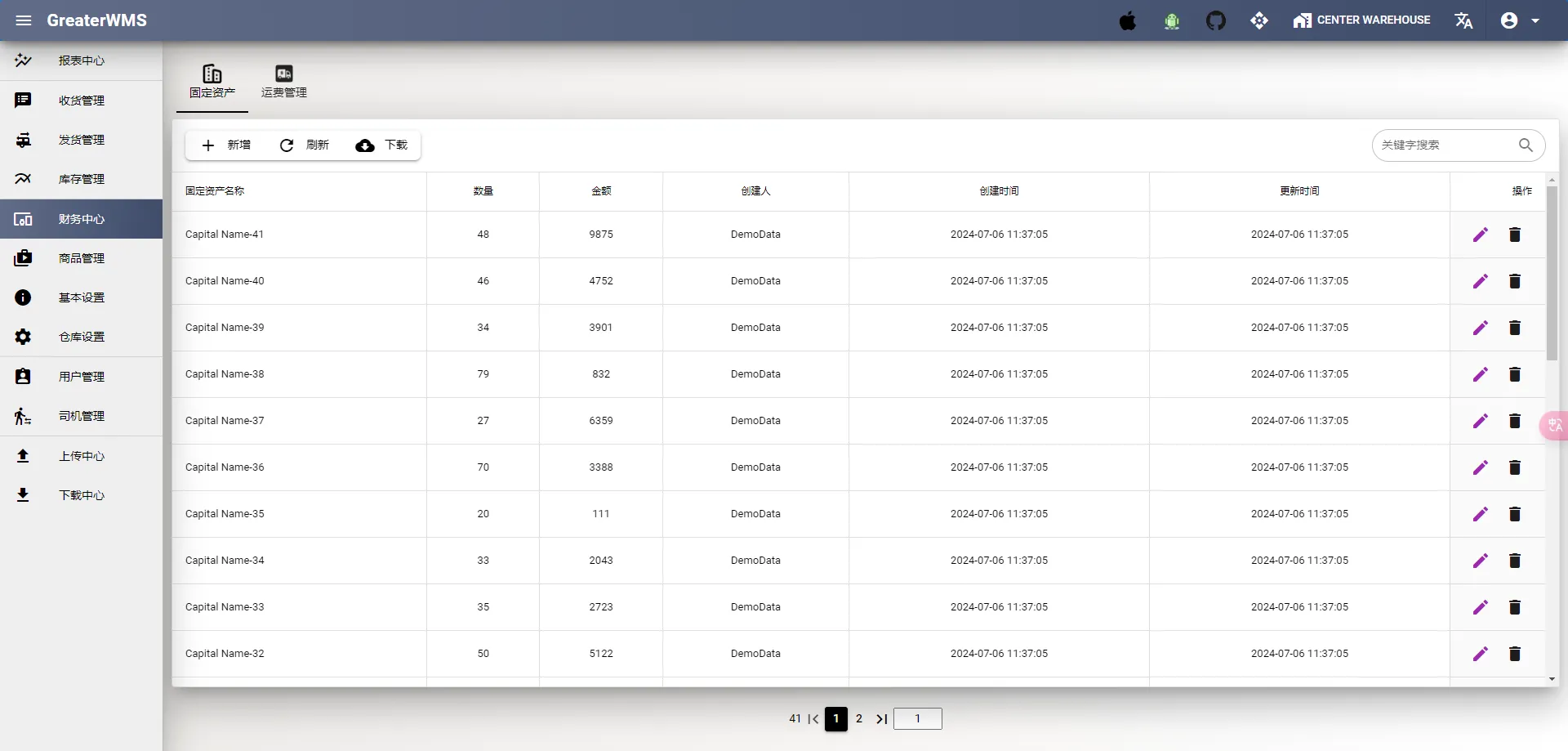This screenshot has height=751, width=1568.
Task: Switch to the 运费管理 tab
Action: point(284,83)
